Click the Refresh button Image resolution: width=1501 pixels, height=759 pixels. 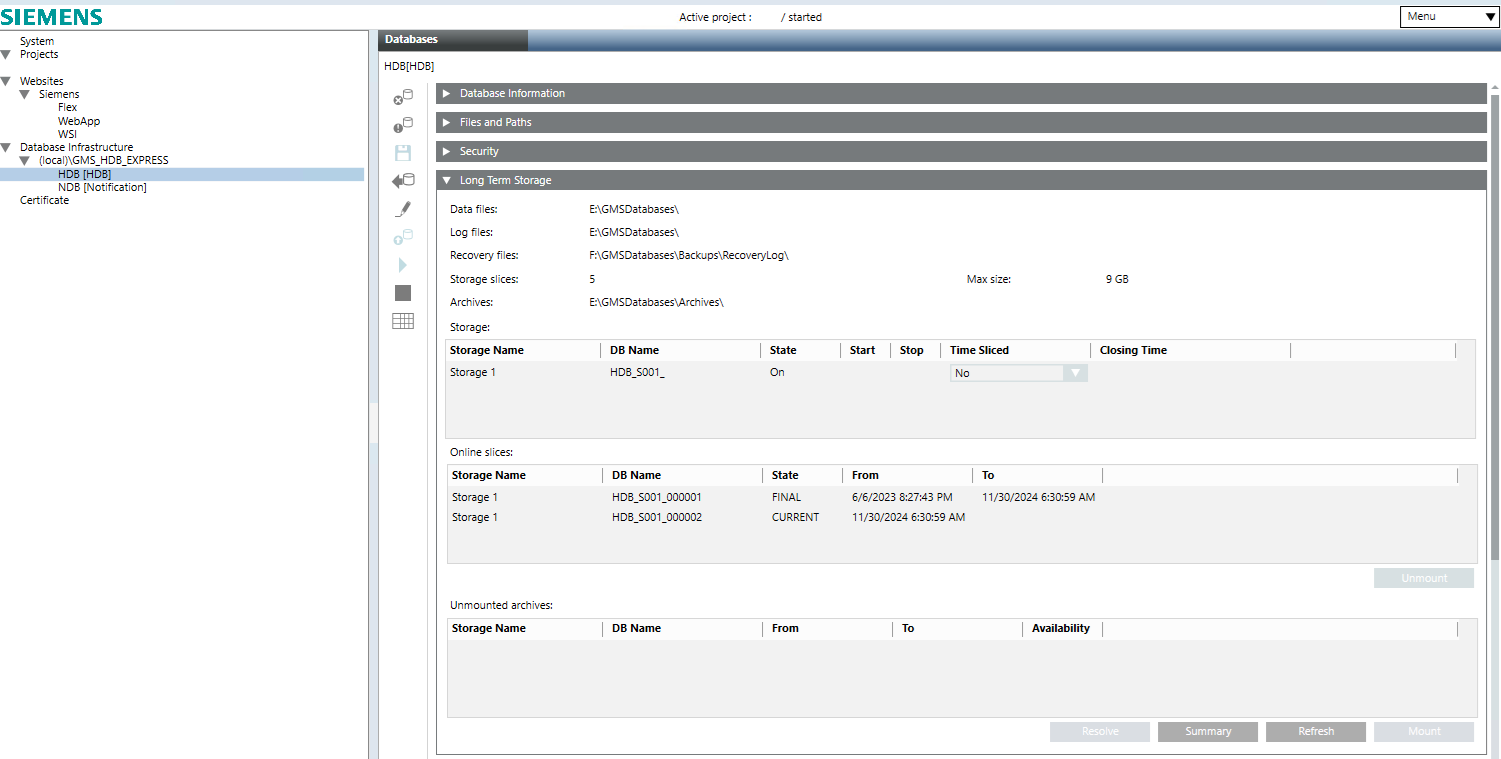click(1316, 731)
